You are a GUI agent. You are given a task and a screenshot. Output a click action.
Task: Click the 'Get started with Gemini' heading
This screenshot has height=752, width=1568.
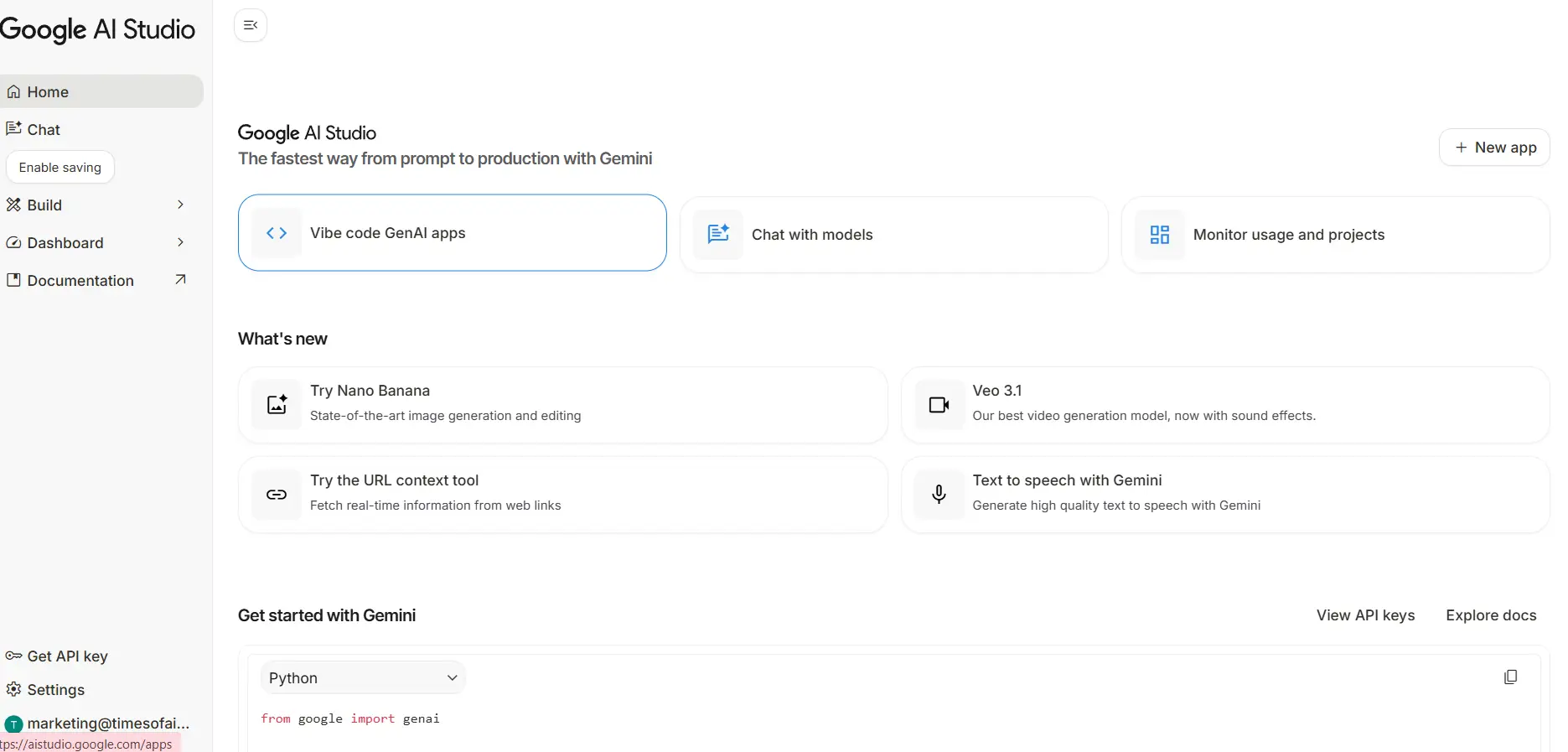pyautogui.click(x=327, y=615)
